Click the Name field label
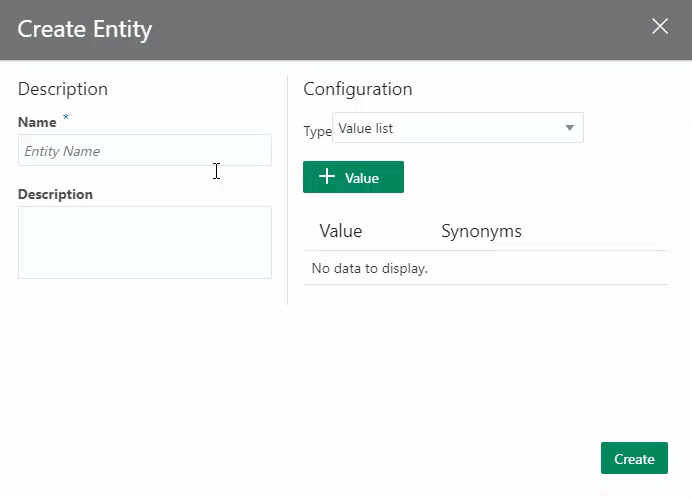 [x=37, y=122]
